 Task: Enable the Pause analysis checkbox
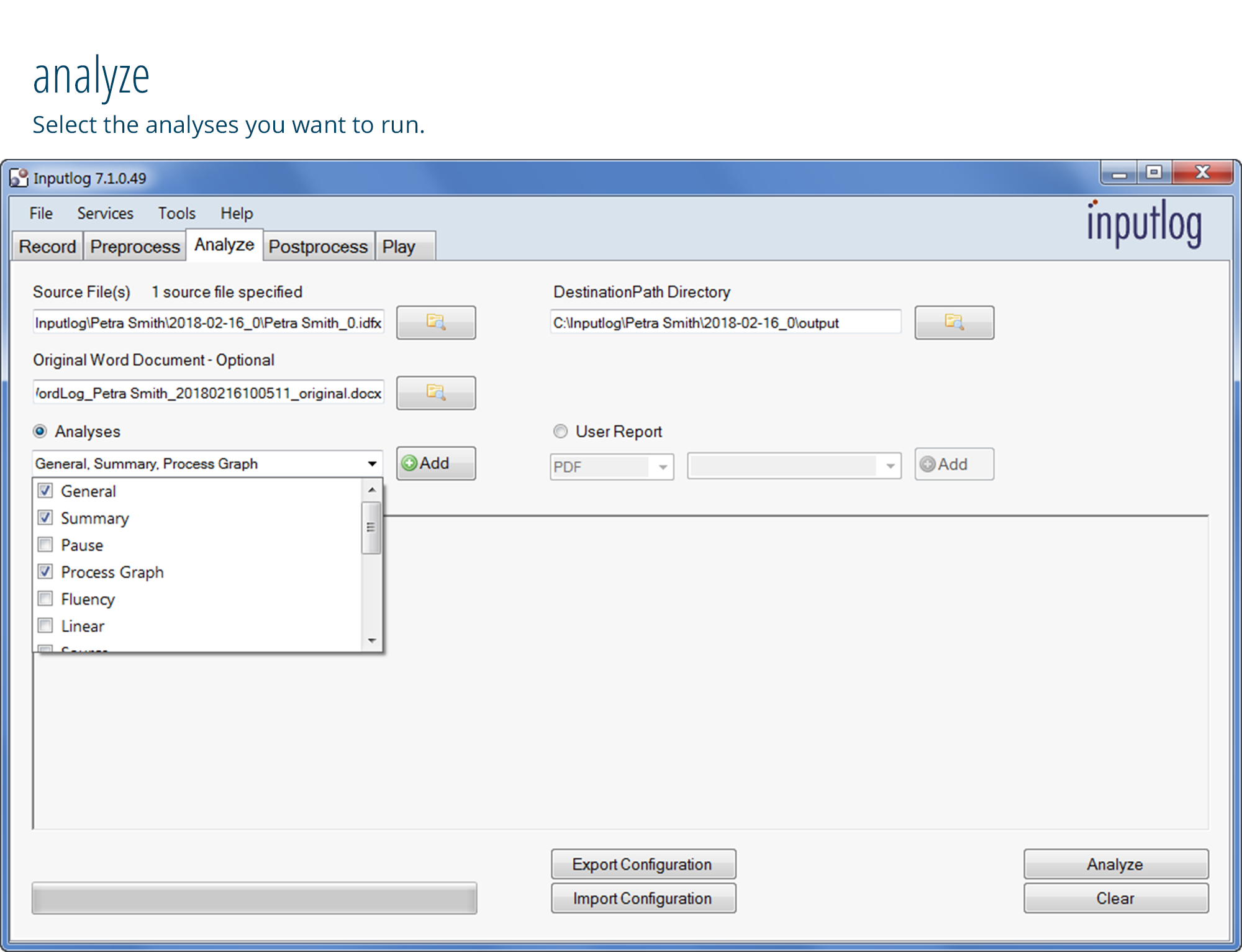tap(45, 545)
